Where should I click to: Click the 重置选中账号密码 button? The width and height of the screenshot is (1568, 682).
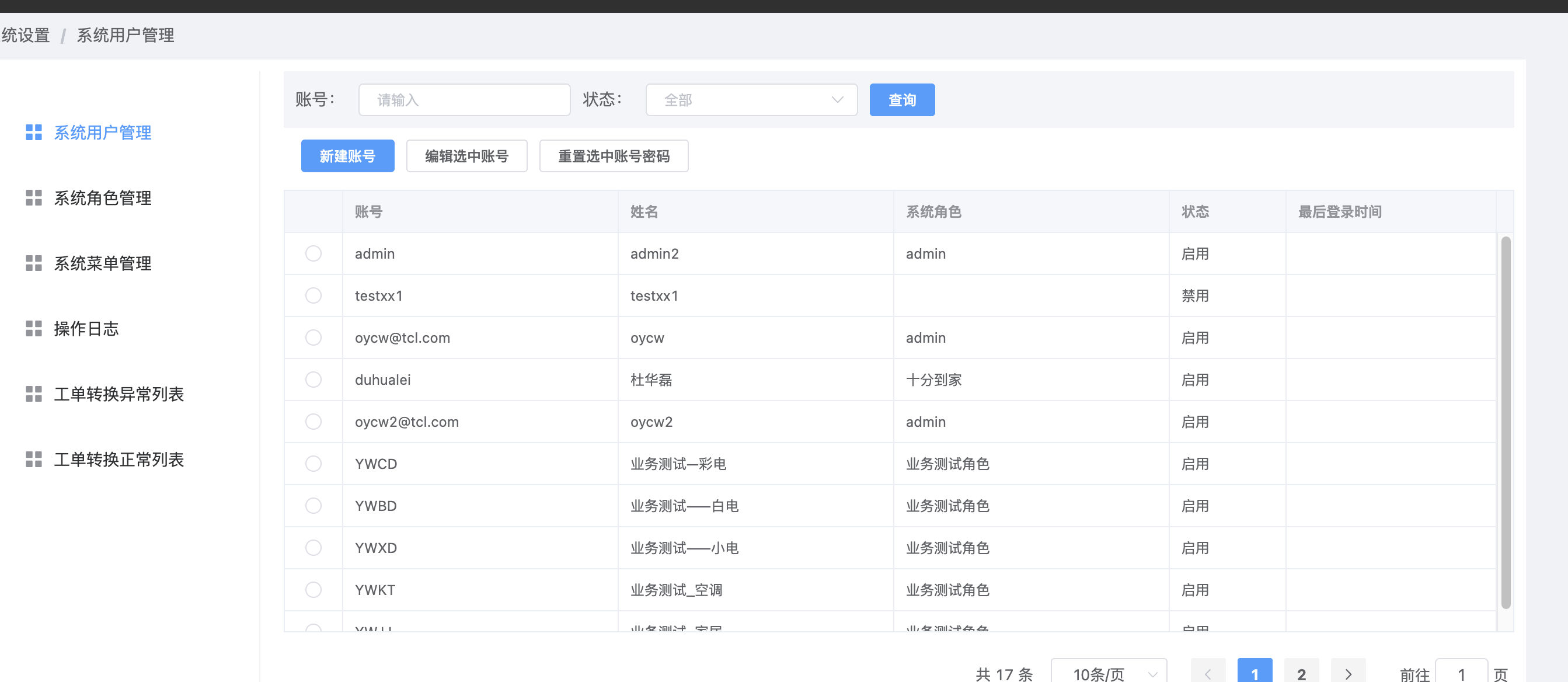614,156
